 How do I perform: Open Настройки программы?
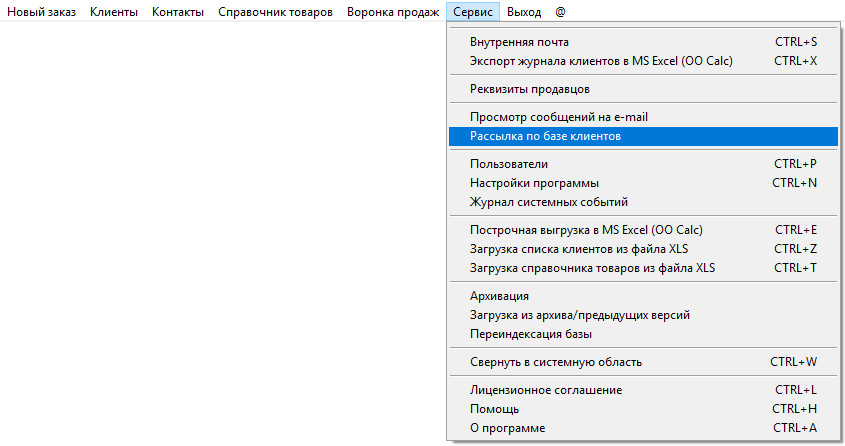click(534, 183)
